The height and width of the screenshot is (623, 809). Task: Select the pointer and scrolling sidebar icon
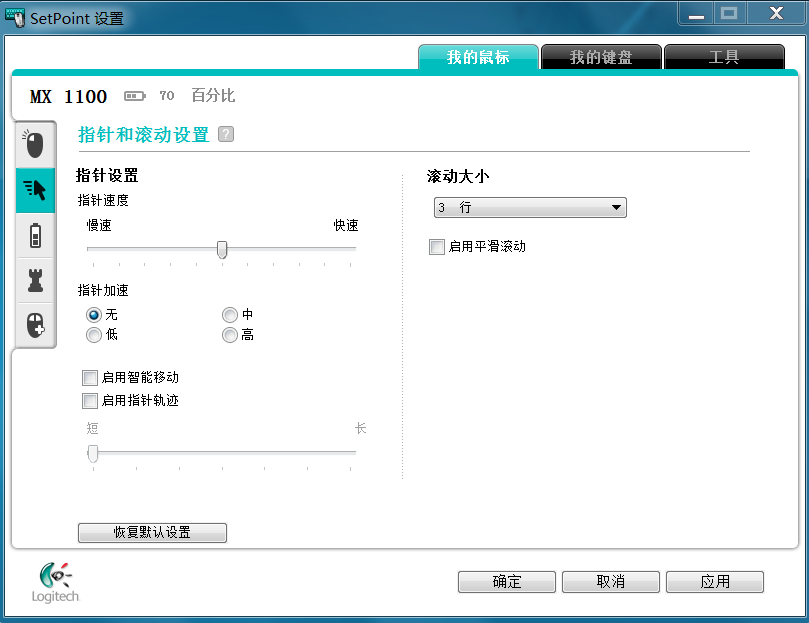(x=35, y=190)
